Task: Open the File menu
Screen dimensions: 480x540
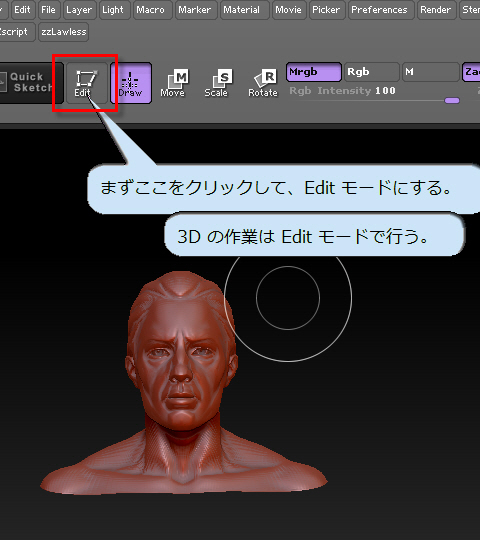Action: pyautogui.click(x=48, y=10)
